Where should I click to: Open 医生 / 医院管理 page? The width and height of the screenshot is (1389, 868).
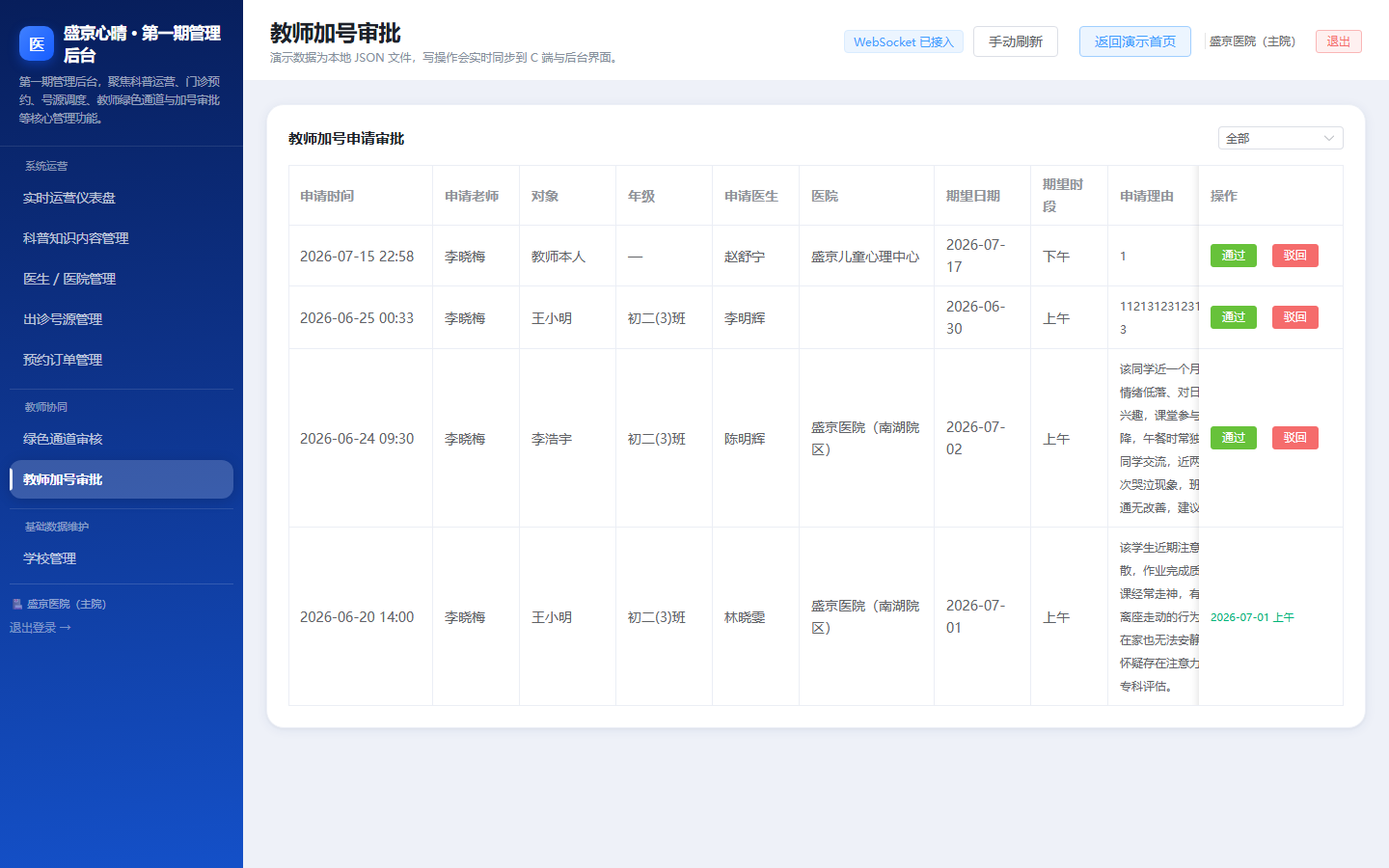(122, 279)
